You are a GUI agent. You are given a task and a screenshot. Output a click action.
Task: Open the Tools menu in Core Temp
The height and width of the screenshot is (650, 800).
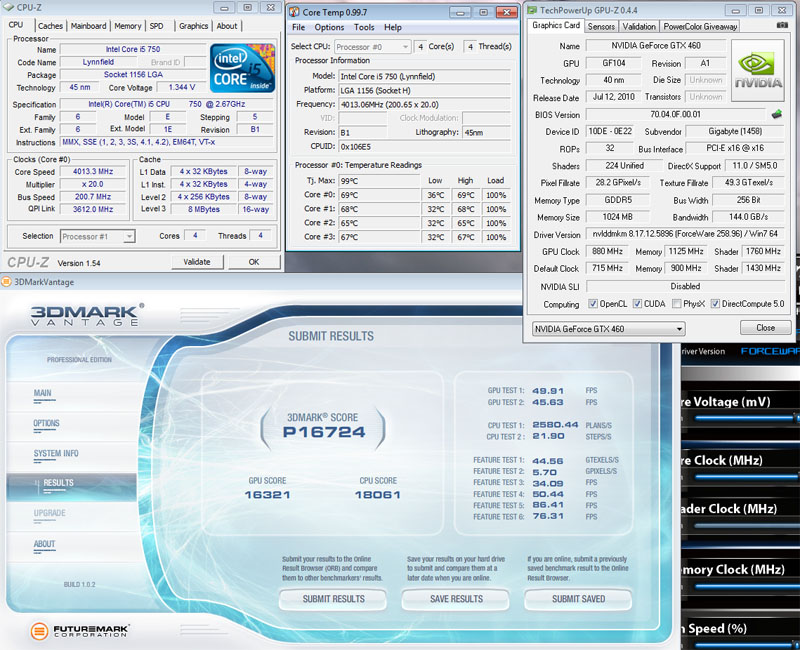(364, 28)
